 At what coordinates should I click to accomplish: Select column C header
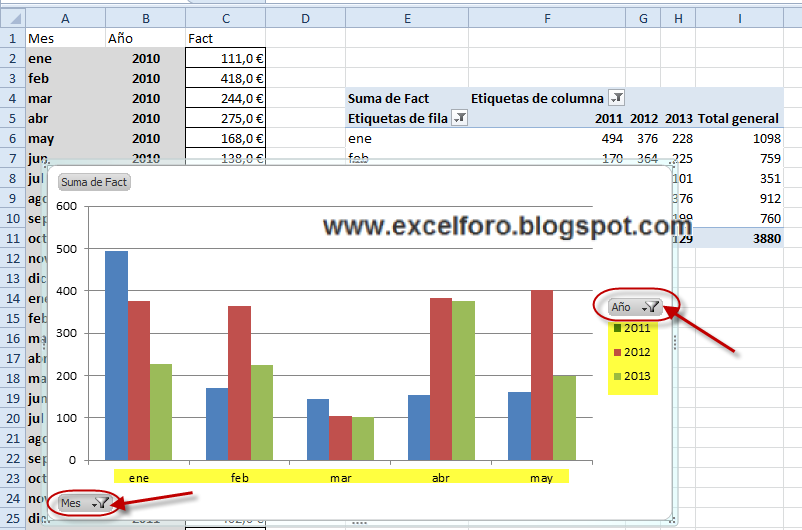pos(226,18)
